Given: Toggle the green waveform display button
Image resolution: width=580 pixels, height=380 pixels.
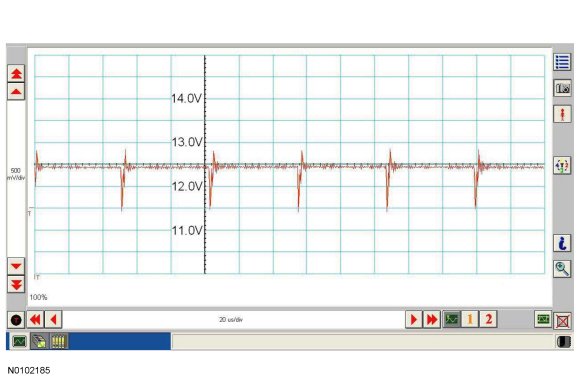Looking at the screenshot, I should pos(452,319).
